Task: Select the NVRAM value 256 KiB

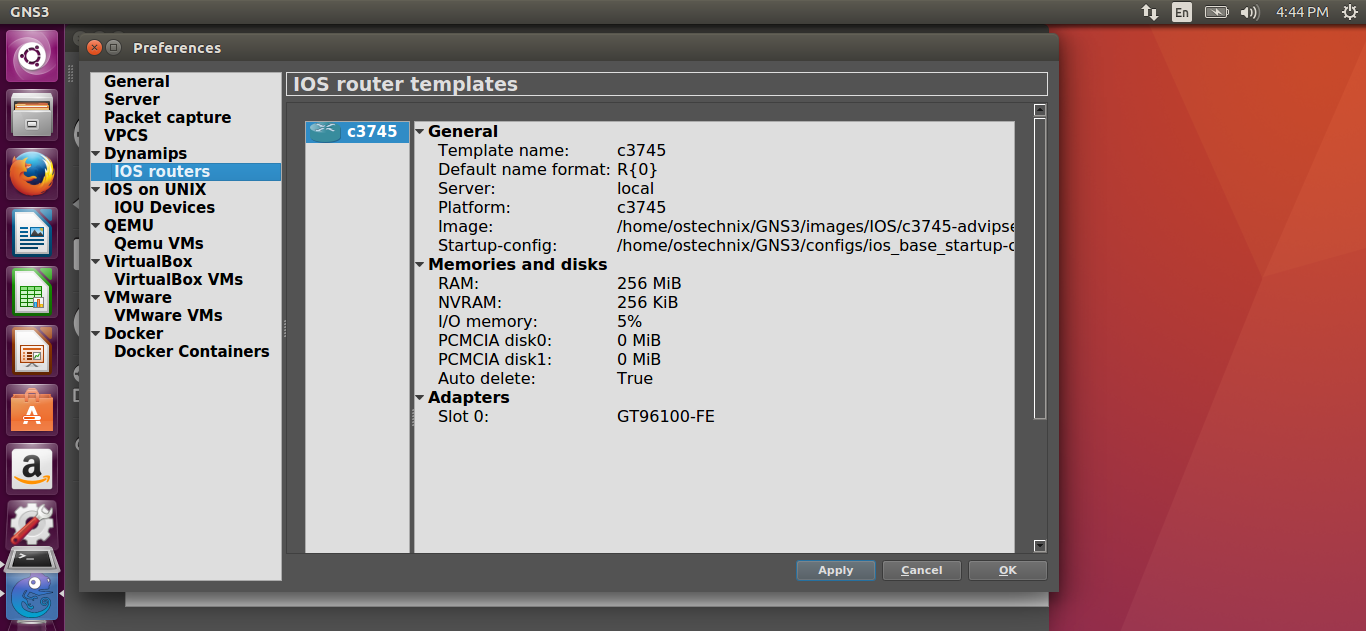Action: (647, 303)
